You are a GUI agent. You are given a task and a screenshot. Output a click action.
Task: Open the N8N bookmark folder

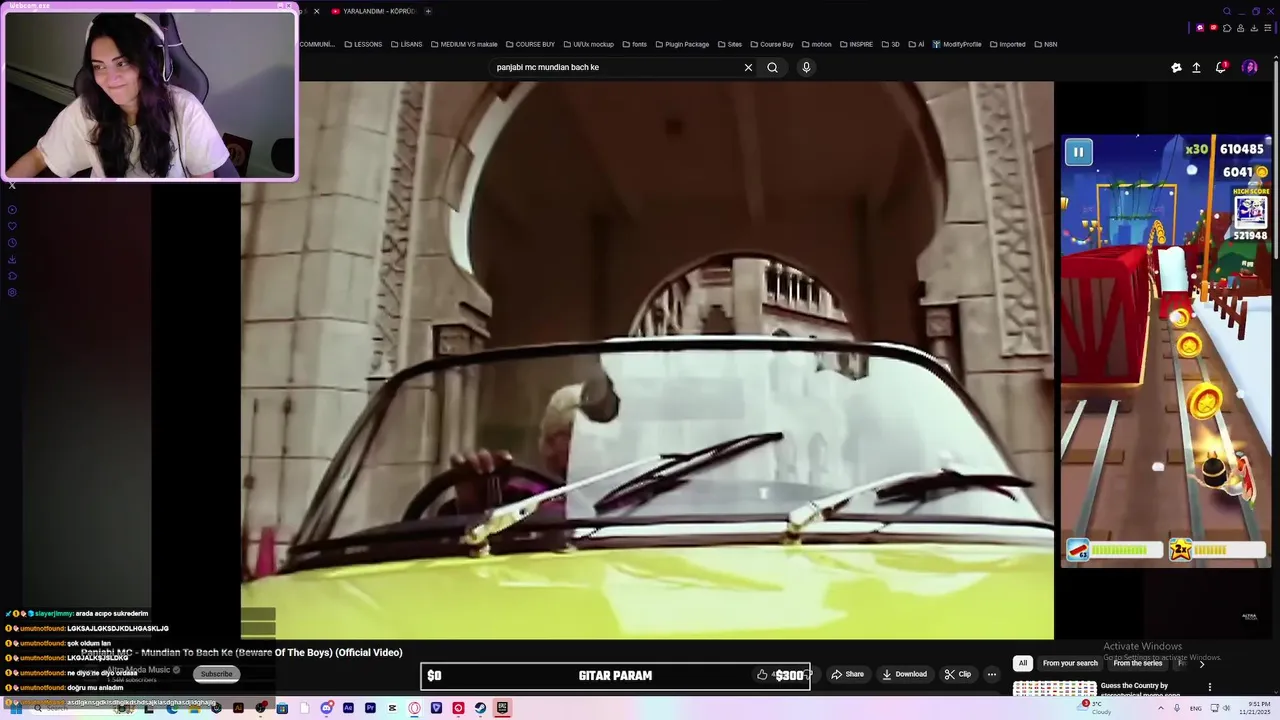click(x=1045, y=44)
